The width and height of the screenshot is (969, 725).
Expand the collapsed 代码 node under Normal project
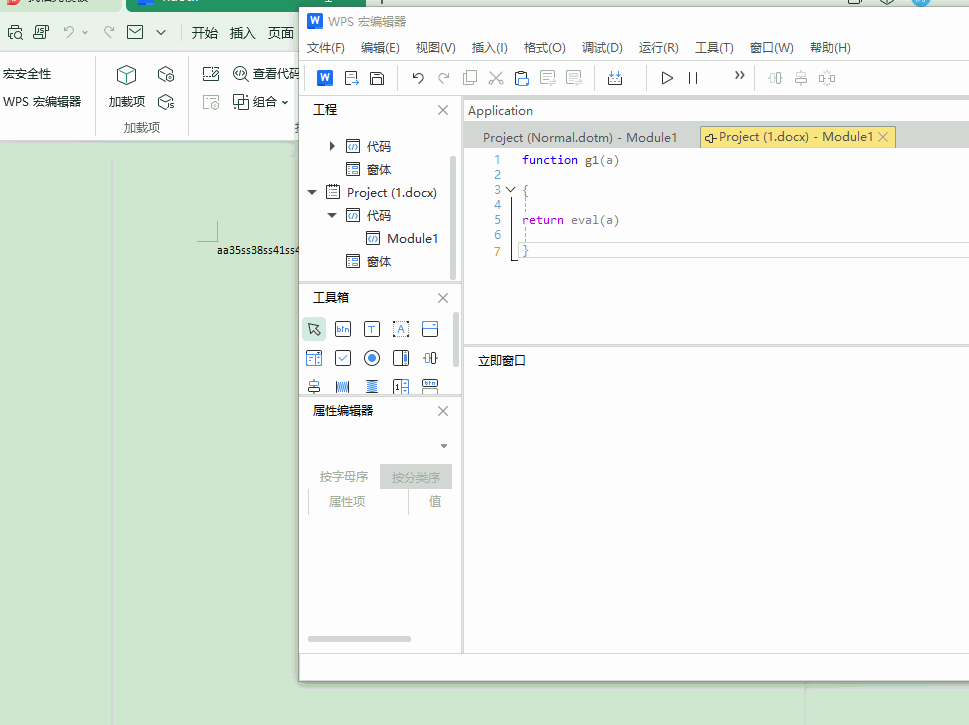click(332, 146)
